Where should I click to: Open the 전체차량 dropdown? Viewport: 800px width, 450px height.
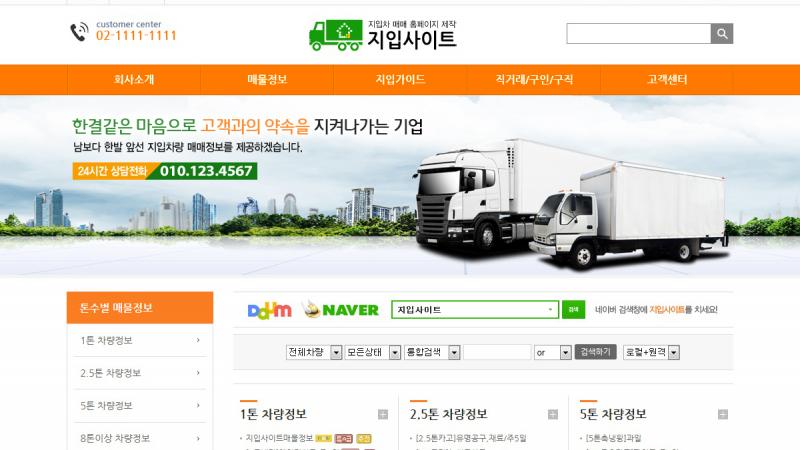(x=314, y=352)
